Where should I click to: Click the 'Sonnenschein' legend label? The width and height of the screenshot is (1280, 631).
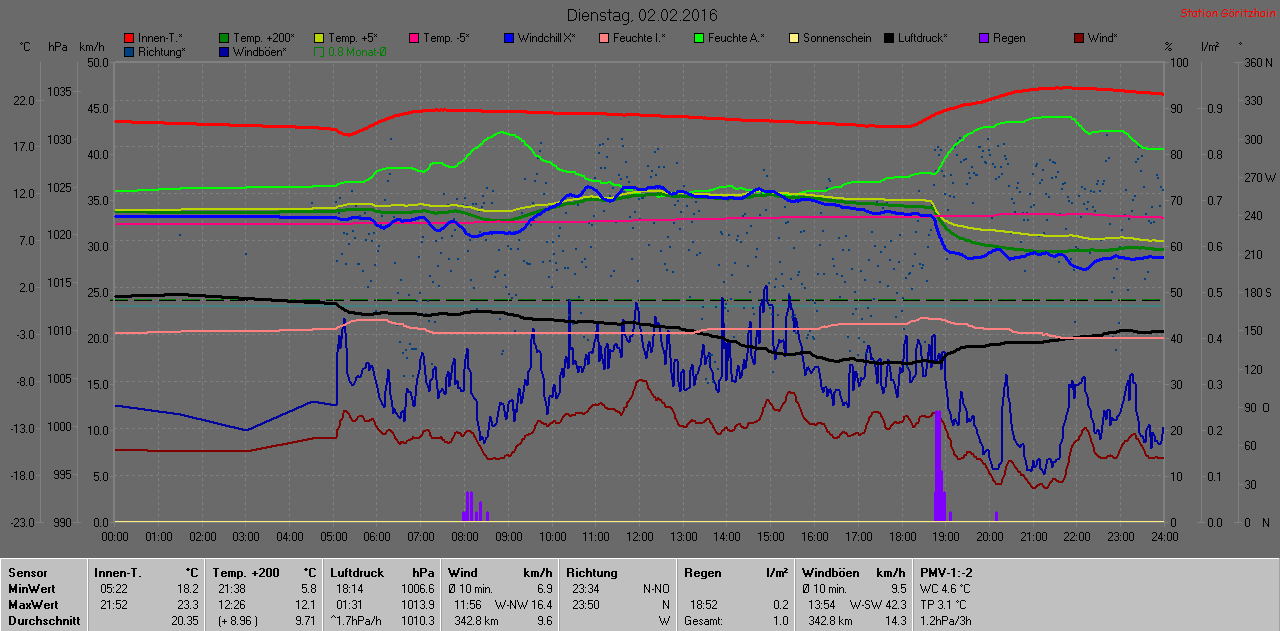pos(835,38)
